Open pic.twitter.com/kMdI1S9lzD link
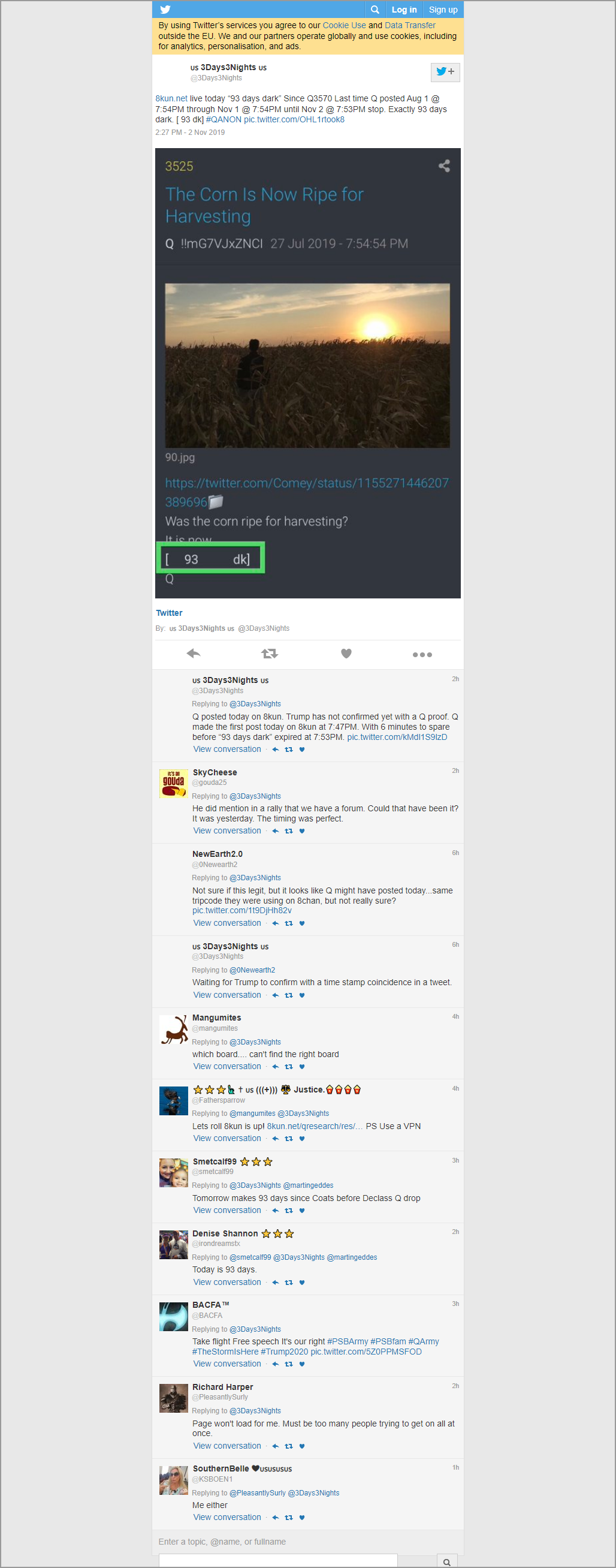The width and height of the screenshot is (616, 1568). click(397, 737)
